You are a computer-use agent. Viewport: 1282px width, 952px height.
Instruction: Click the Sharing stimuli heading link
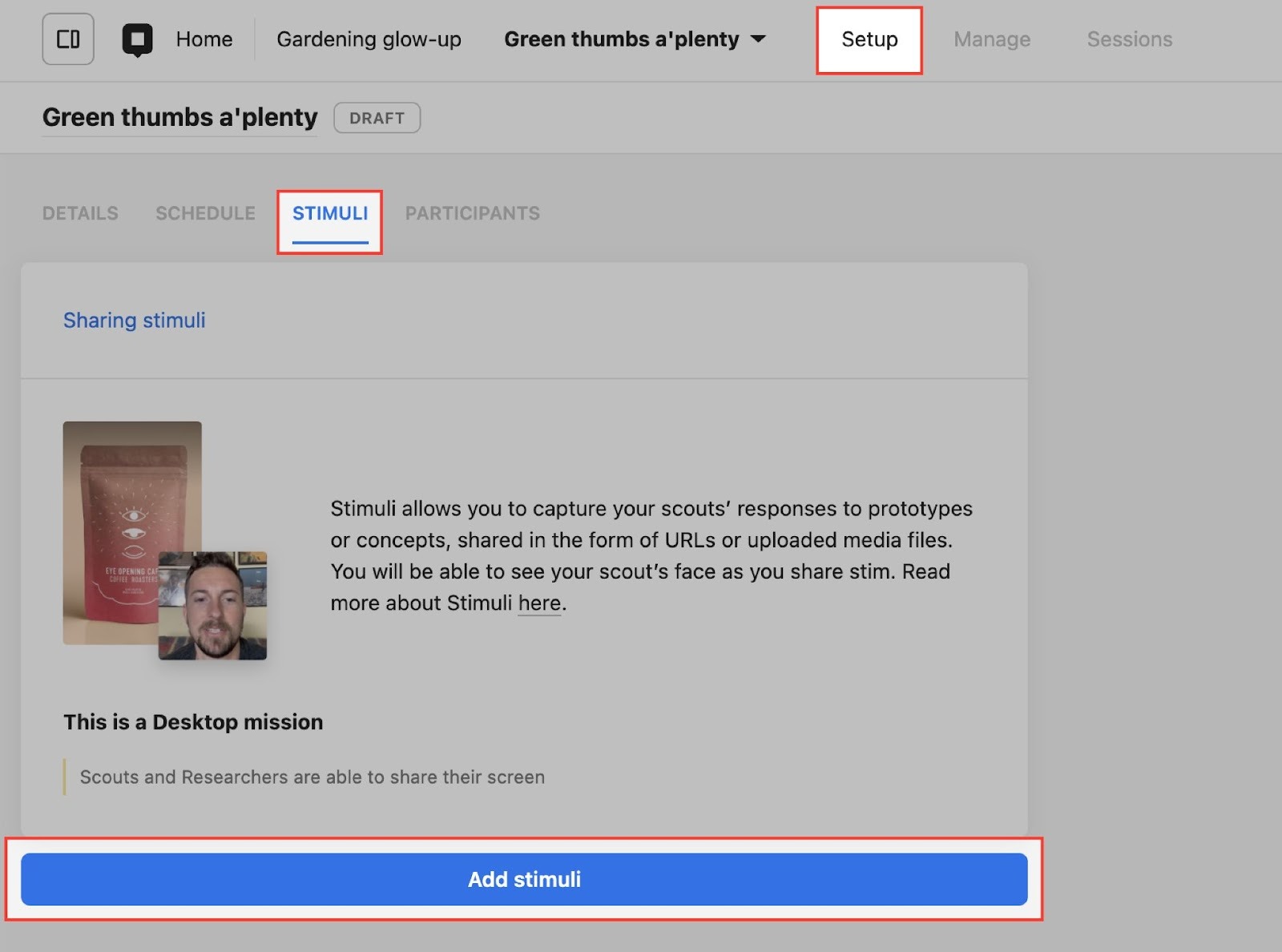(135, 321)
